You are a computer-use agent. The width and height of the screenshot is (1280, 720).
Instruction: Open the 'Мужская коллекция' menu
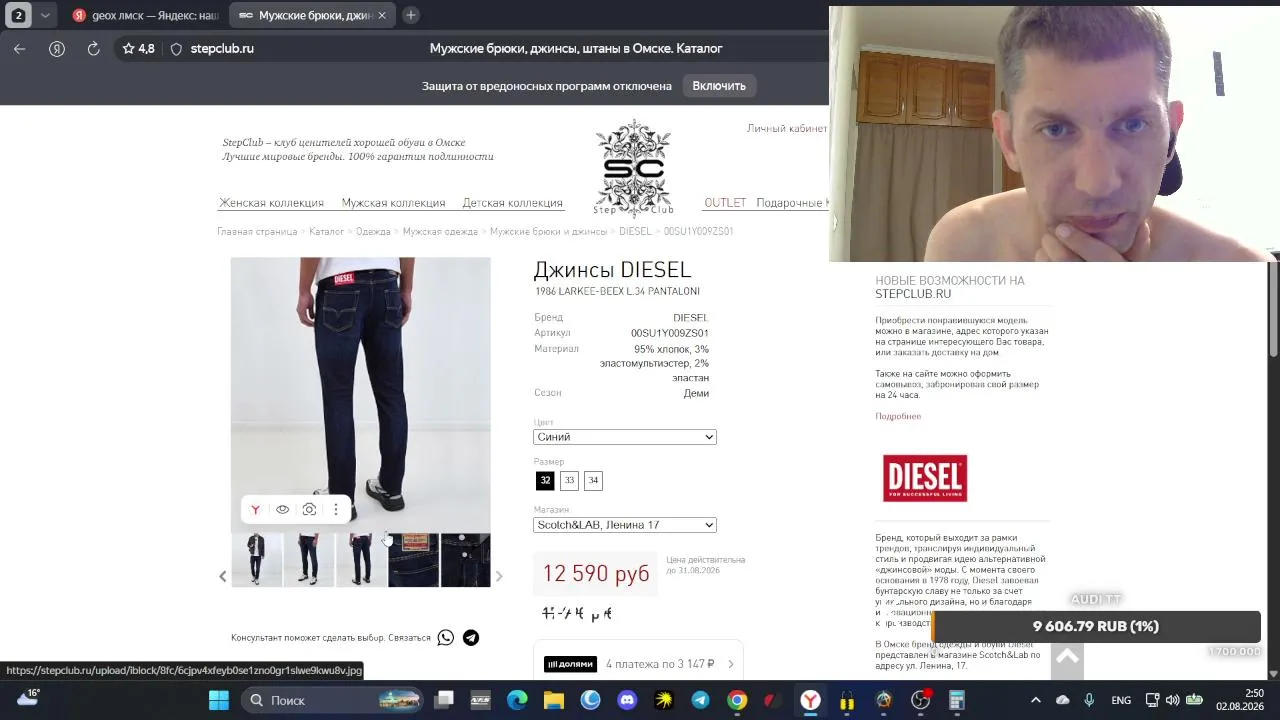point(393,203)
